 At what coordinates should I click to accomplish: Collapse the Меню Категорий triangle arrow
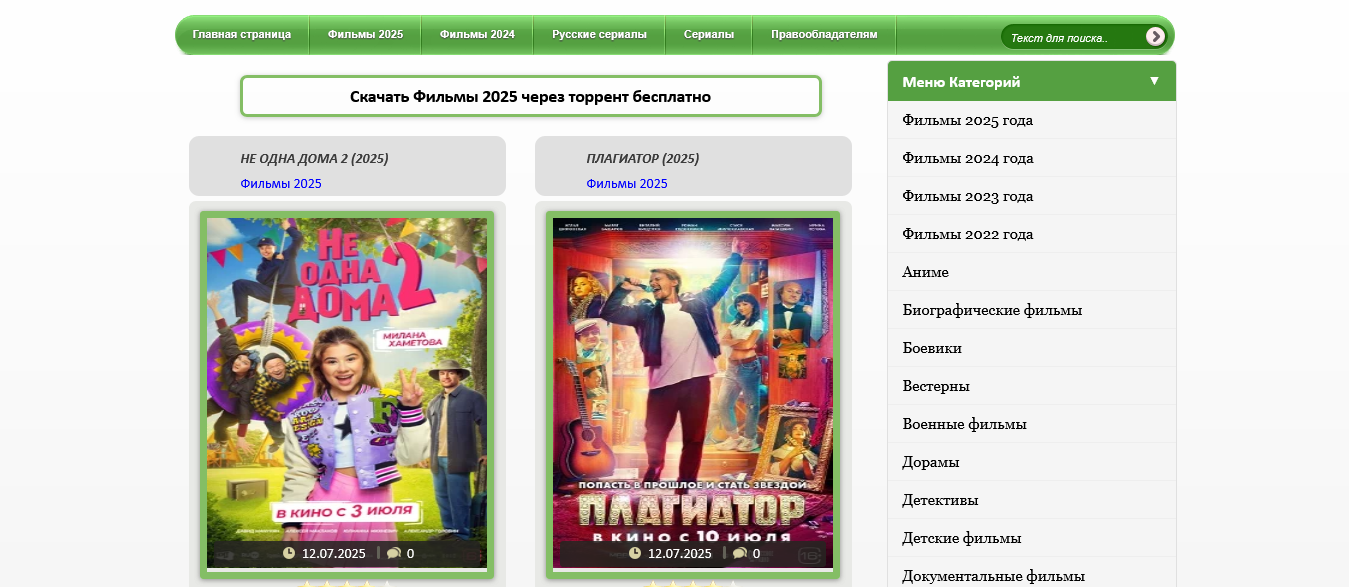[1154, 81]
